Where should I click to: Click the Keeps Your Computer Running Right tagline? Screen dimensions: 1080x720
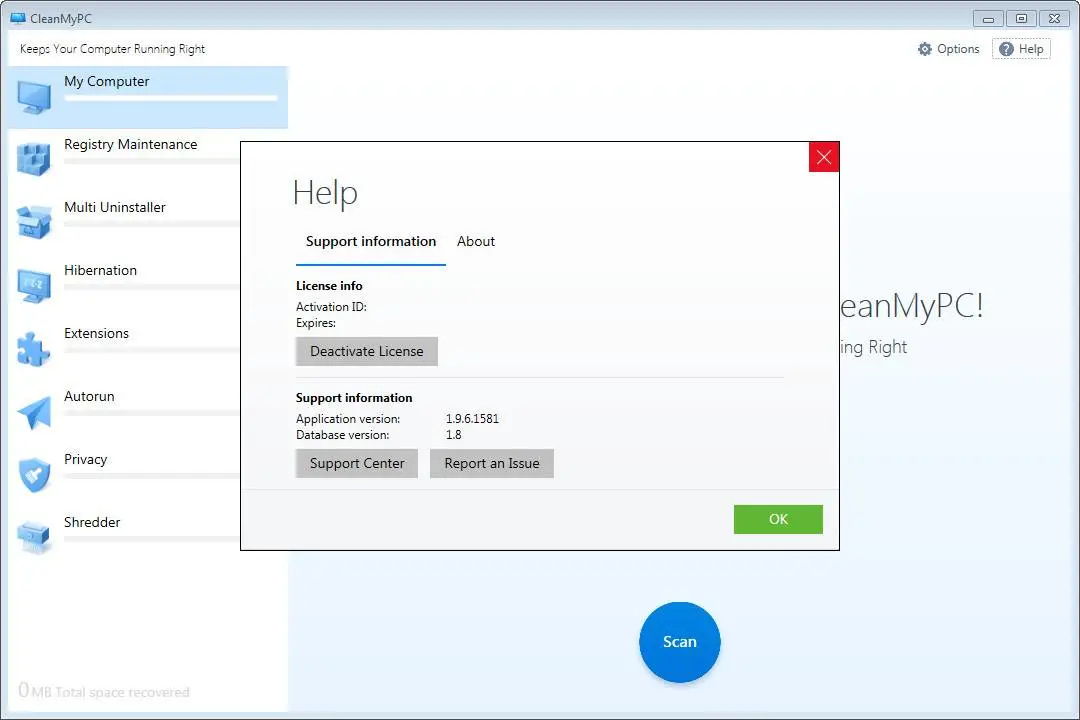[x=112, y=49]
